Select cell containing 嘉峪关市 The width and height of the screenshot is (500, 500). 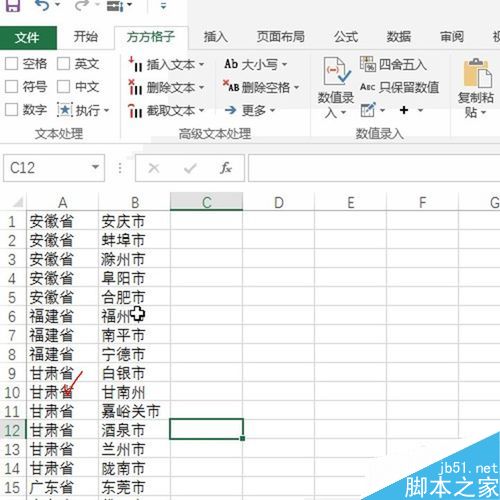[x=135, y=411]
